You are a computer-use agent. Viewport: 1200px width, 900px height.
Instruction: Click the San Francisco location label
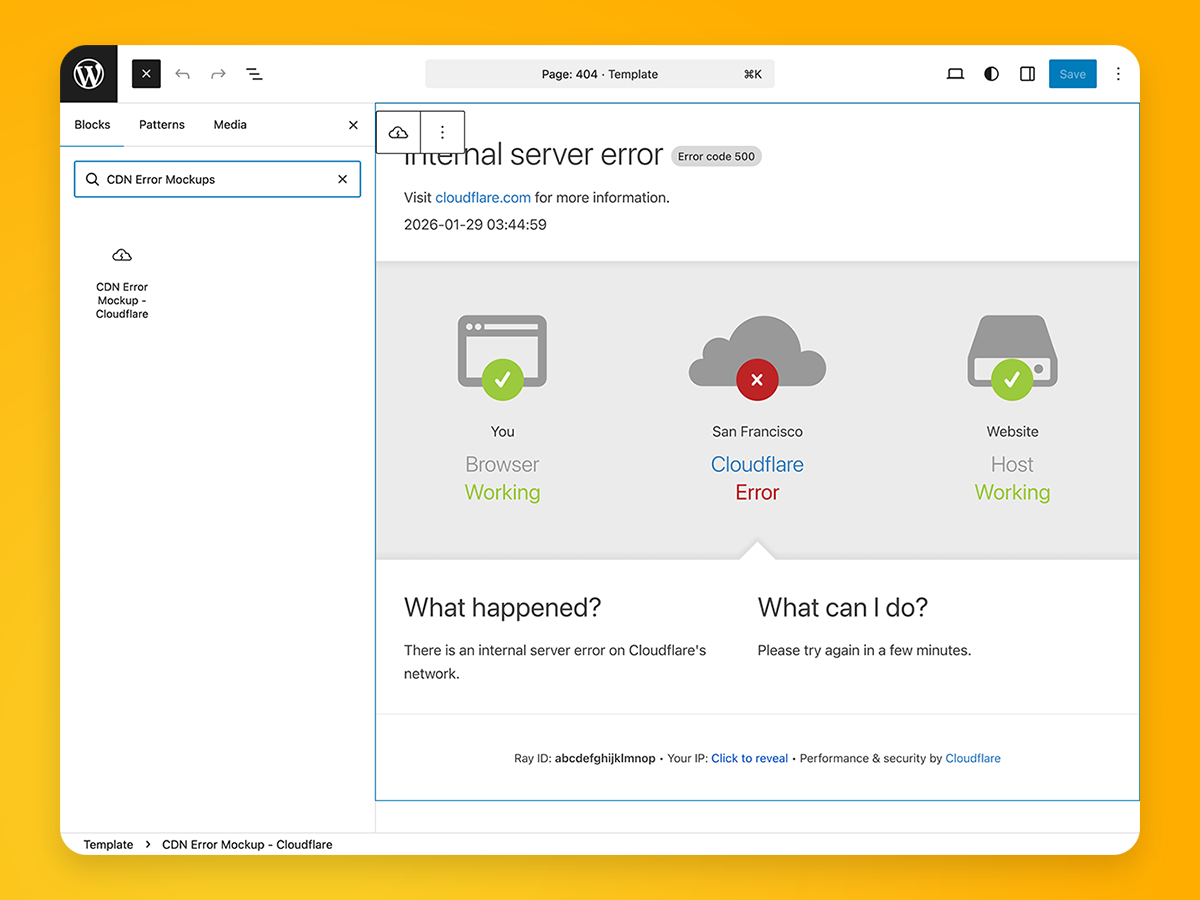point(757,432)
